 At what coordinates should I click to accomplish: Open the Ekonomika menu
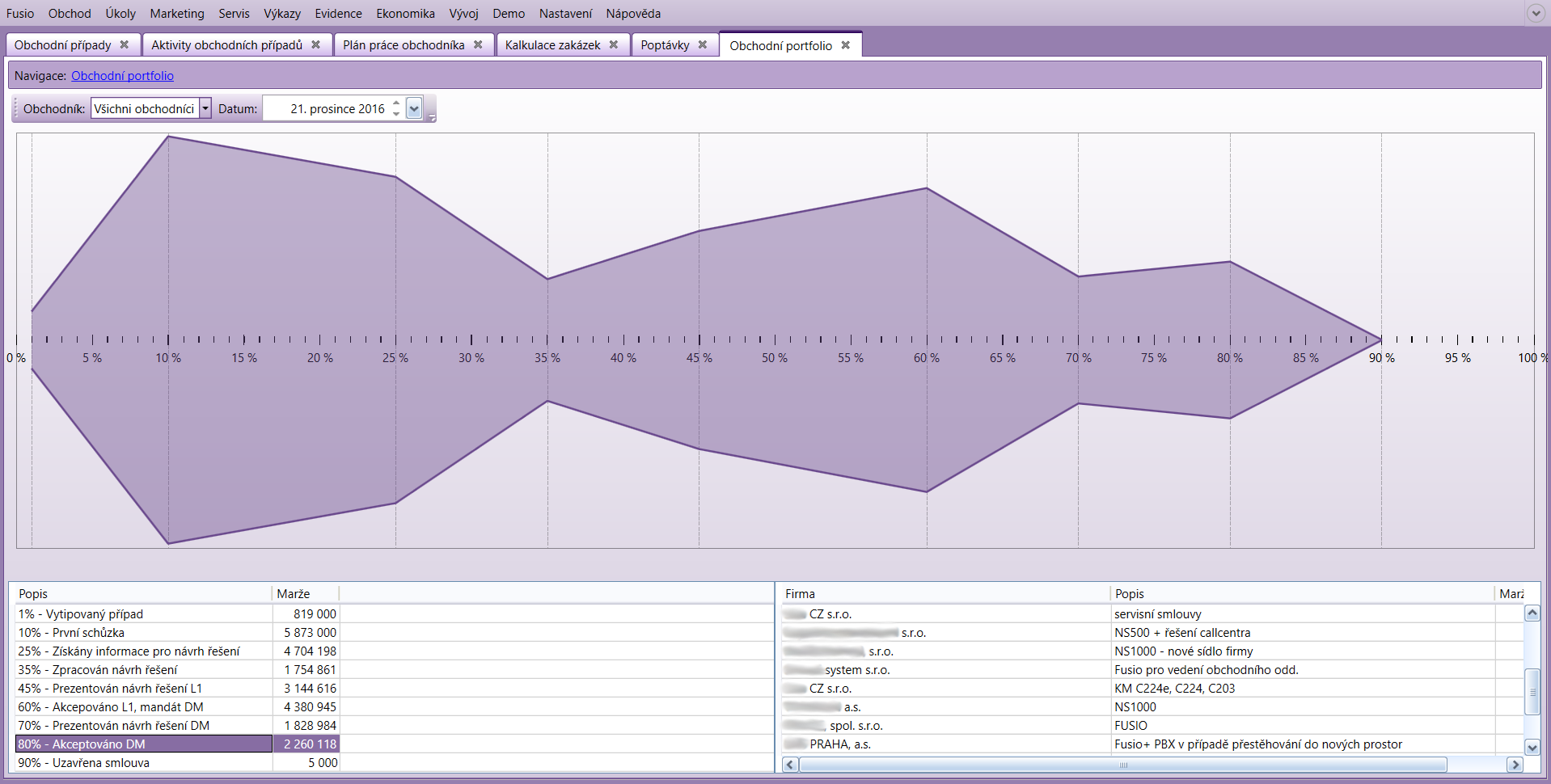(x=405, y=14)
